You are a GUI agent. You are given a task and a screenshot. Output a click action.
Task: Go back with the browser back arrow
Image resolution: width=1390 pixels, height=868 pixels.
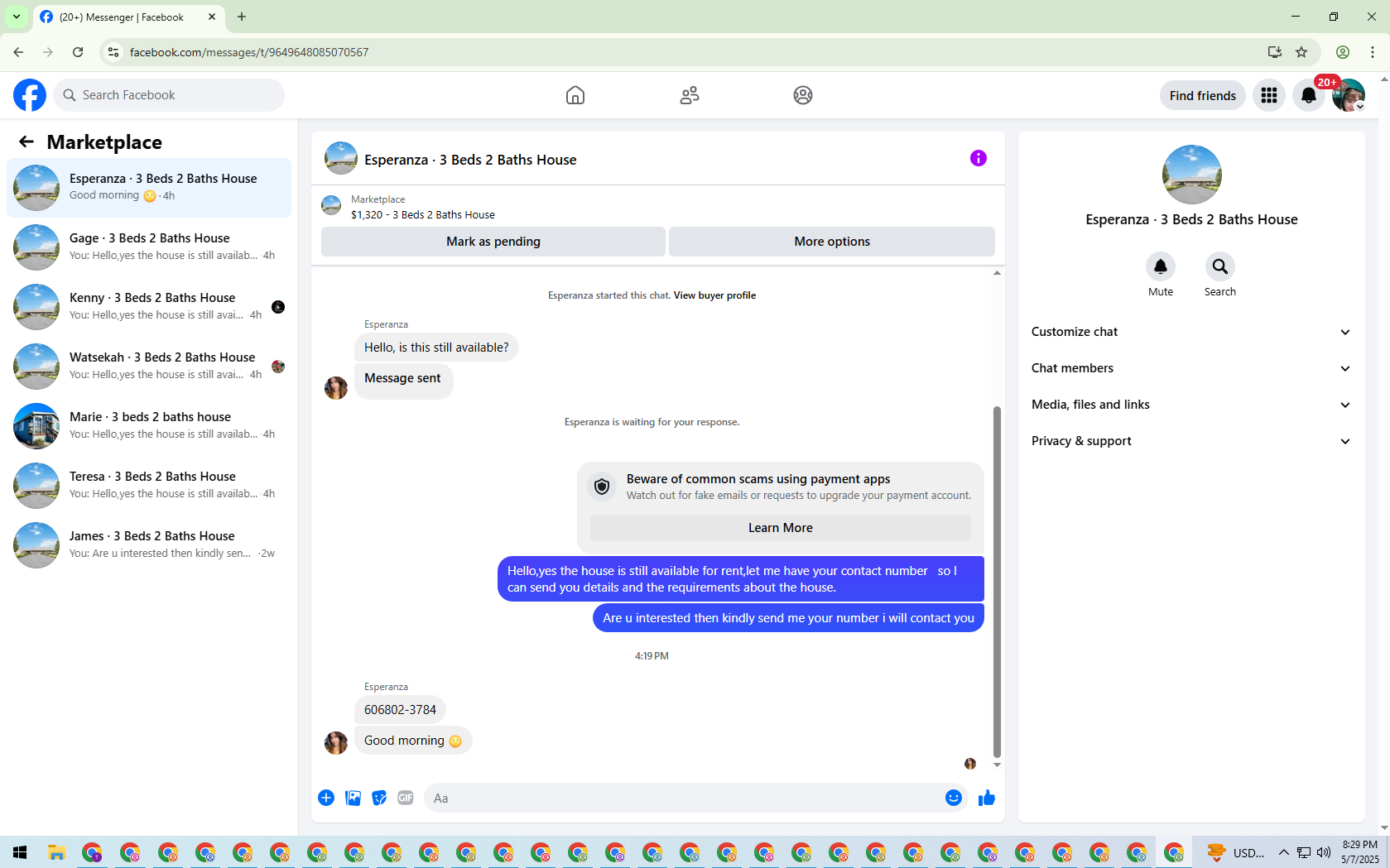[18, 52]
